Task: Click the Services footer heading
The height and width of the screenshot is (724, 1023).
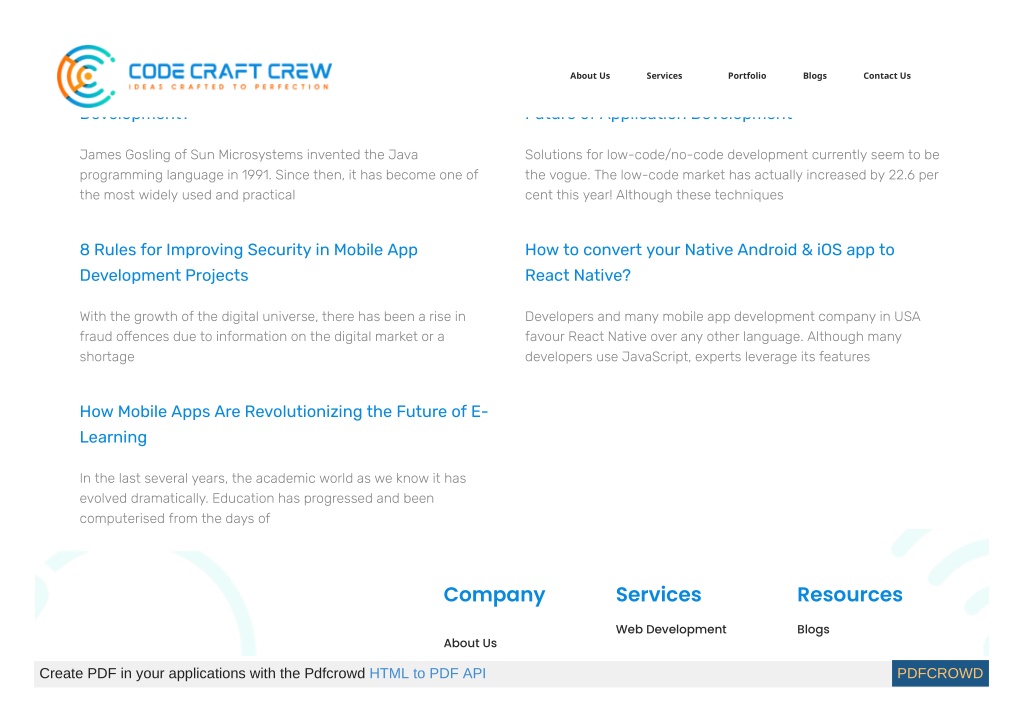Action: click(658, 594)
